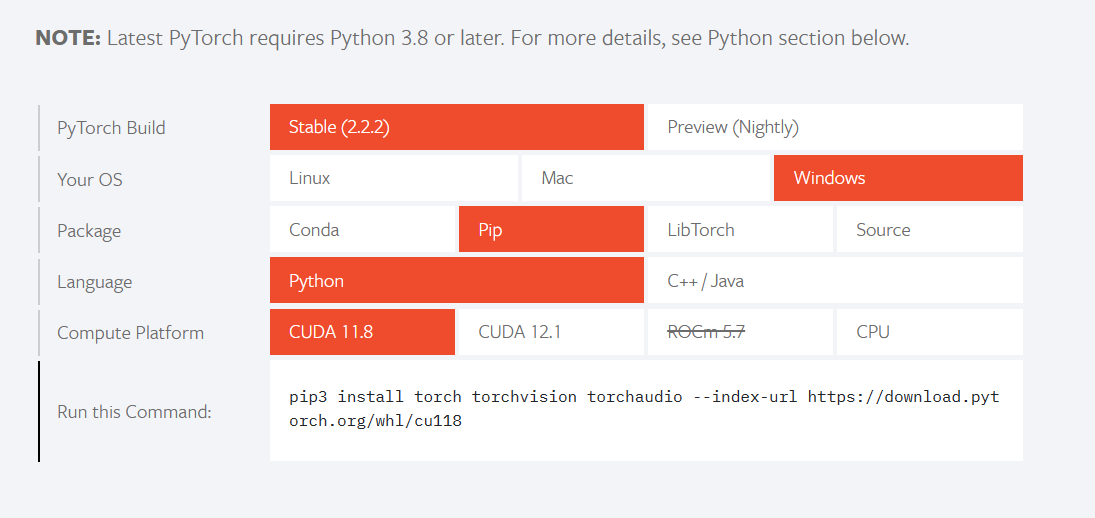The height and width of the screenshot is (518, 1095).
Task: Click the Run this Command label
Action: tap(134, 411)
